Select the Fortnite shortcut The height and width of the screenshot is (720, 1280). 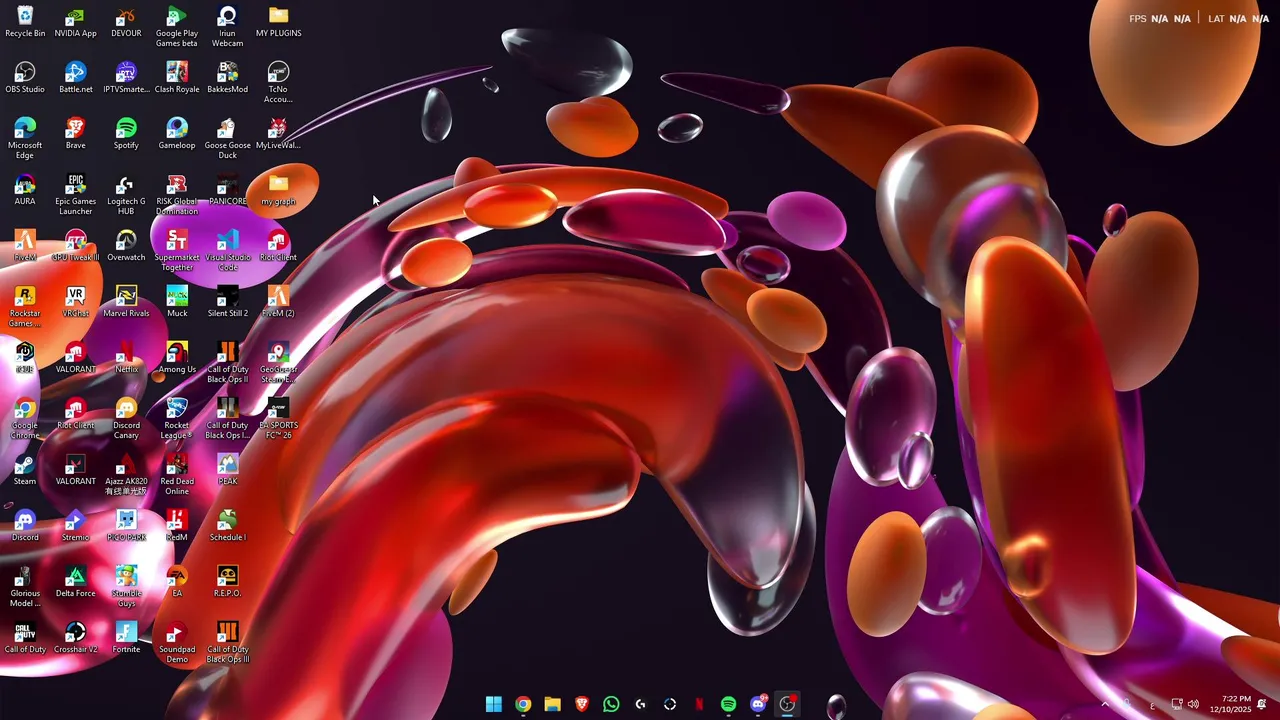(x=126, y=638)
